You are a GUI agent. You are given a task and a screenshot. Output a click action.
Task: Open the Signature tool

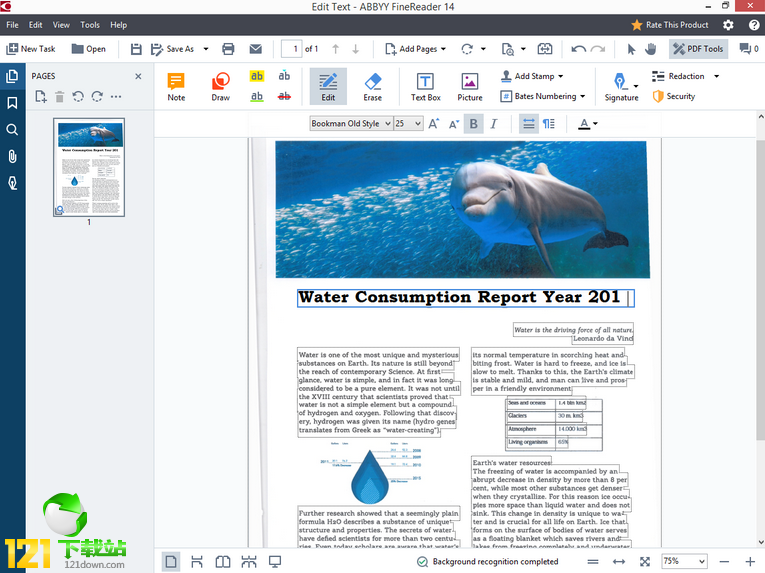click(621, 87)
